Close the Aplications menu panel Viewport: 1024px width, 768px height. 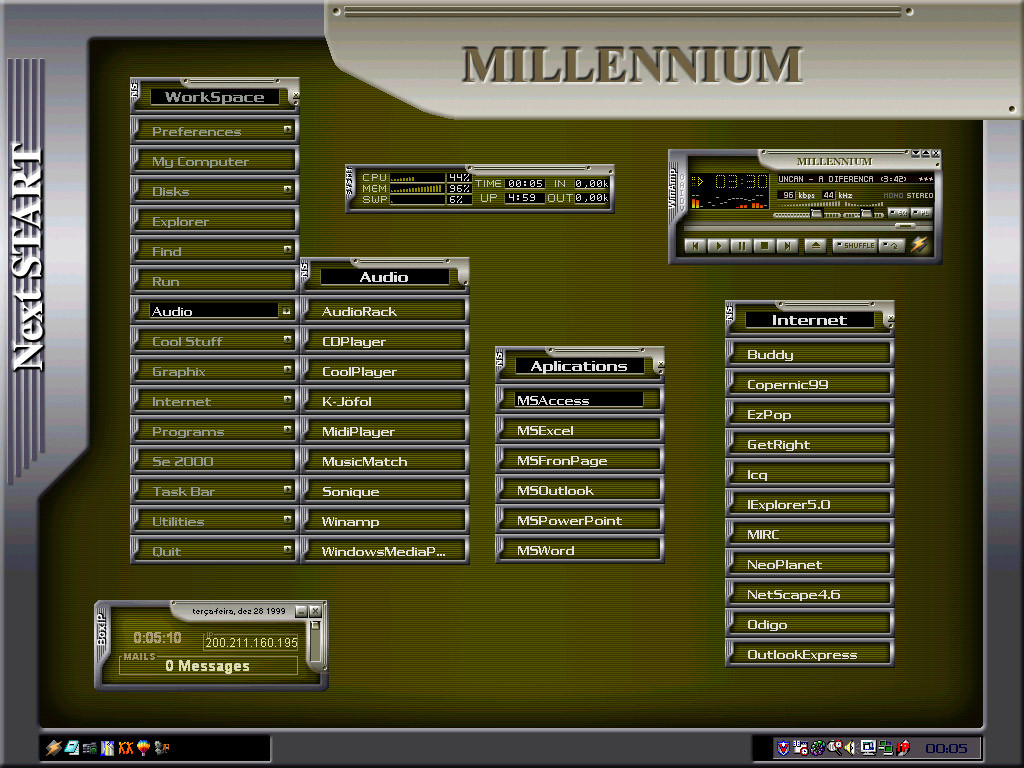(x=661, y=364)
